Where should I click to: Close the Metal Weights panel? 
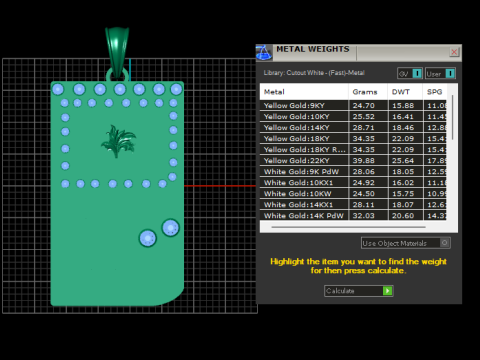point(454,52)
